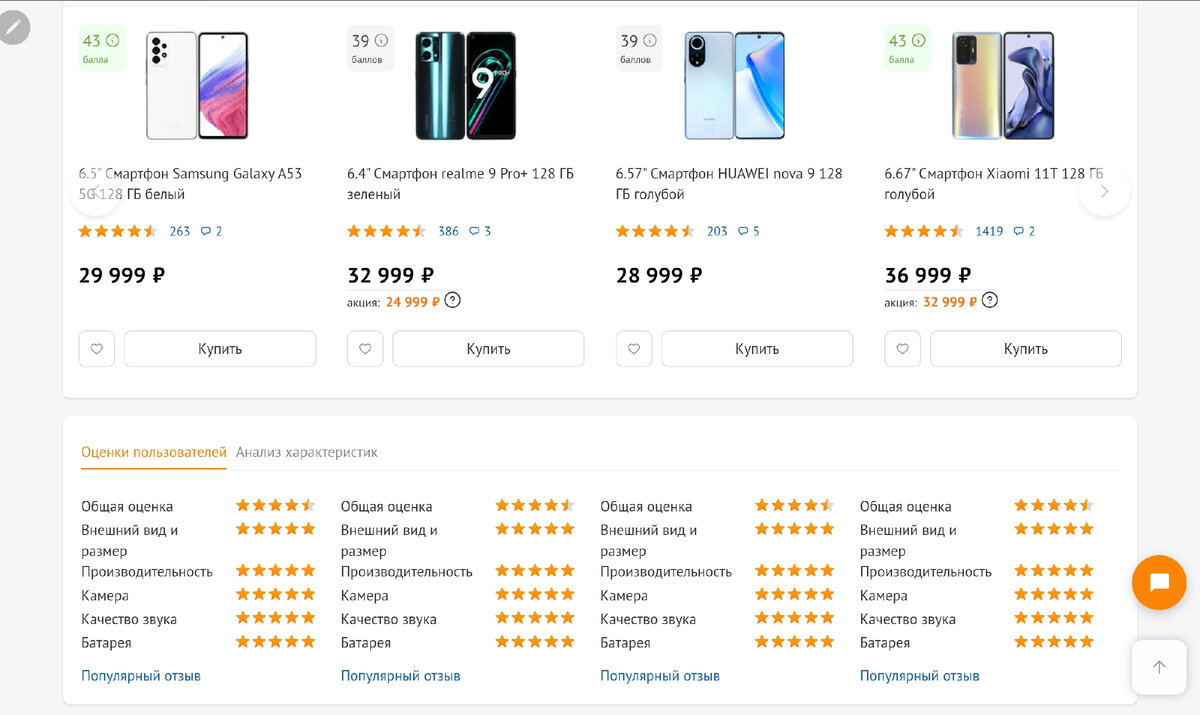The image size is (1200, 715).
Task: Add Samsung Galaxy A53 to favorites
Action: pyautogui.click(x=97, y=349)
